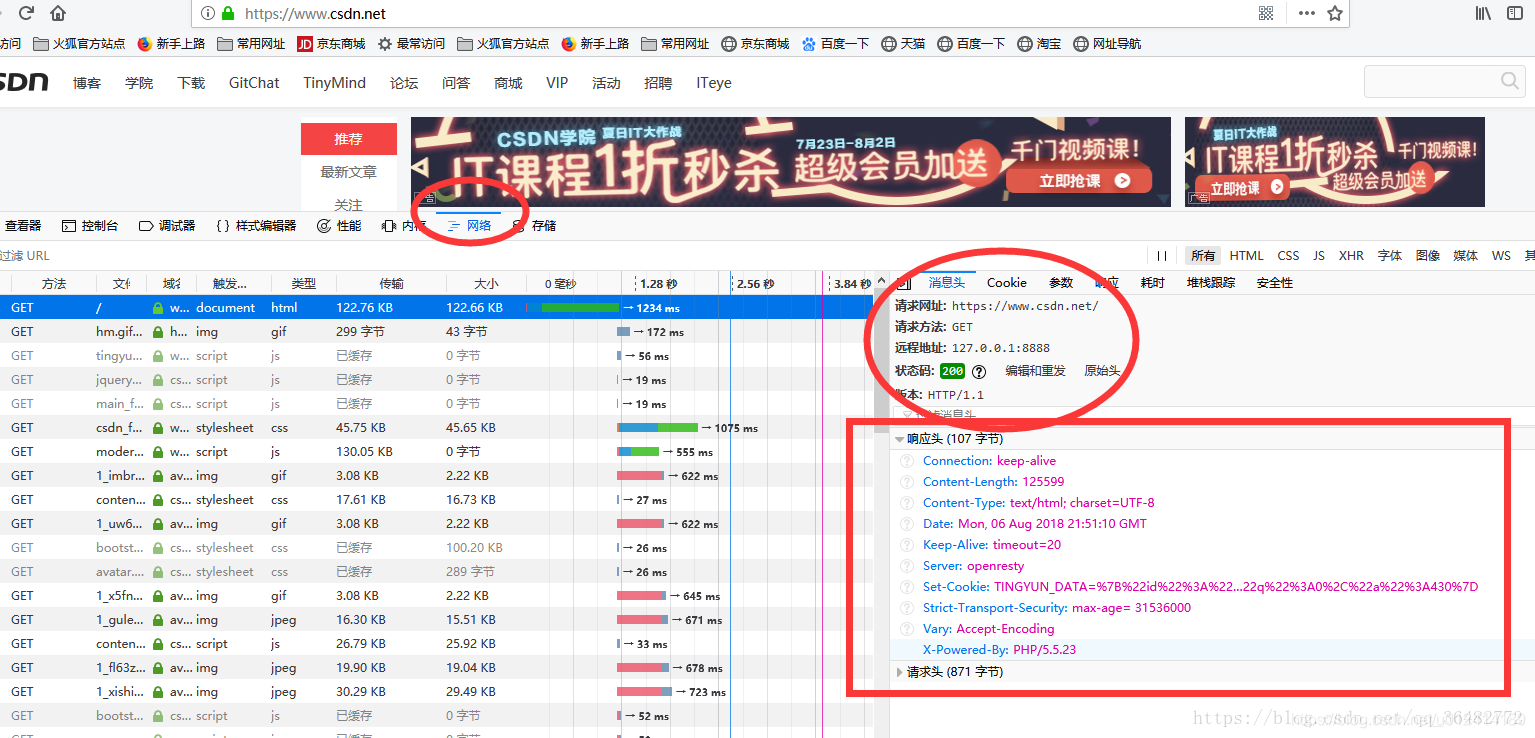This screenshot has width=1535, height=738.
Task: Open the 百度一下 bookmark with paw icon
Action: click(835, 44)
